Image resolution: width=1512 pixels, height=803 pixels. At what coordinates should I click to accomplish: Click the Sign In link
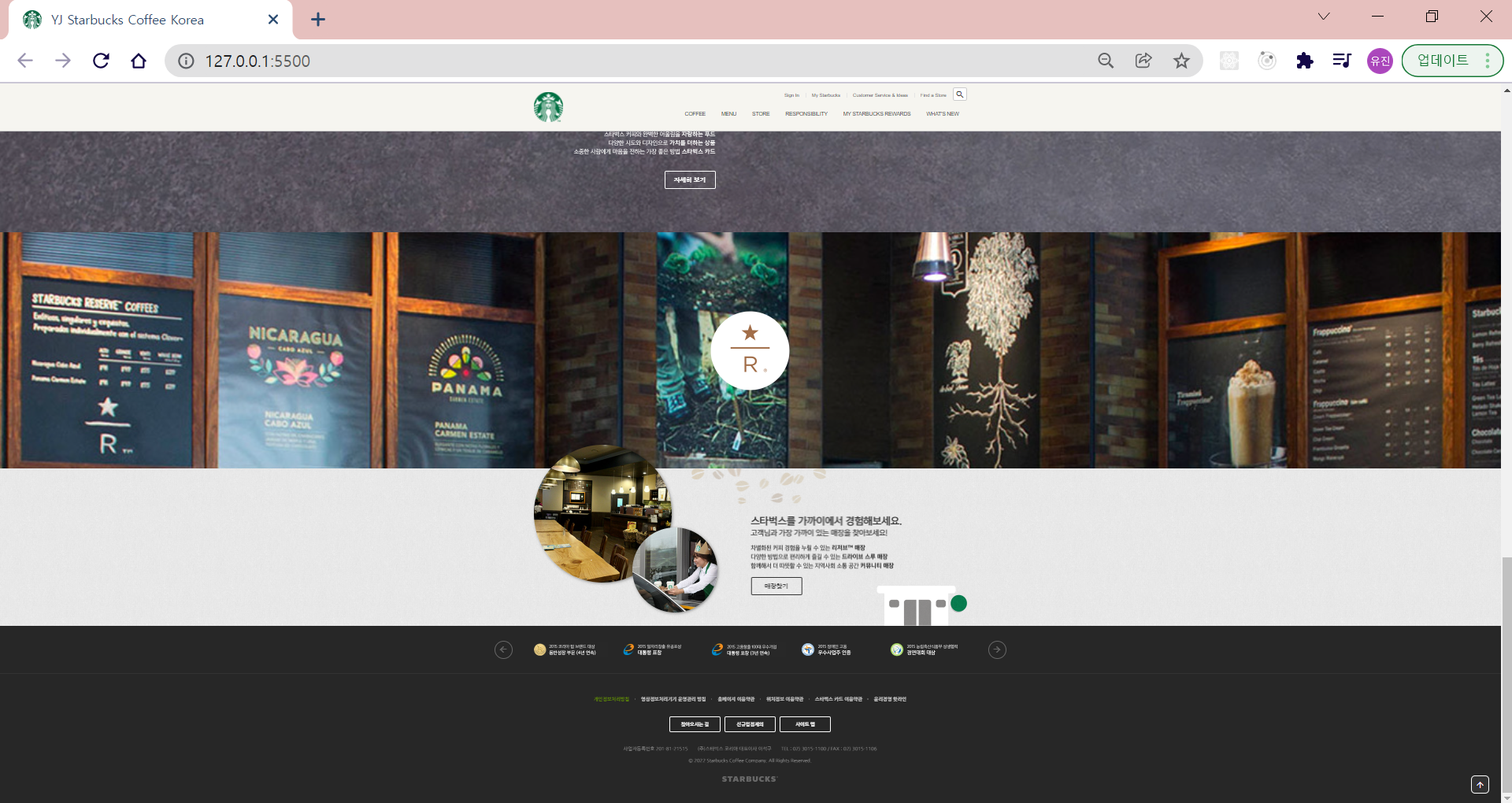[791, 95]
